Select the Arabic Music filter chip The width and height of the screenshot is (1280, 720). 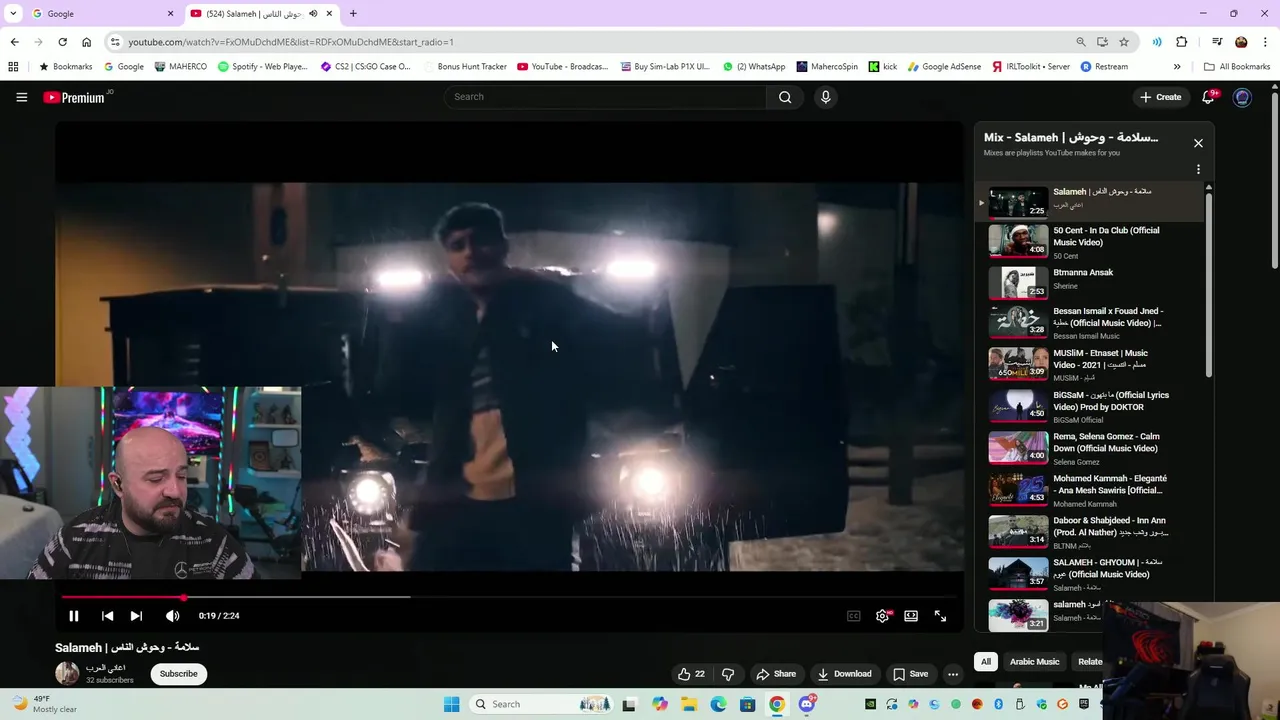[x=1034, y=662]
